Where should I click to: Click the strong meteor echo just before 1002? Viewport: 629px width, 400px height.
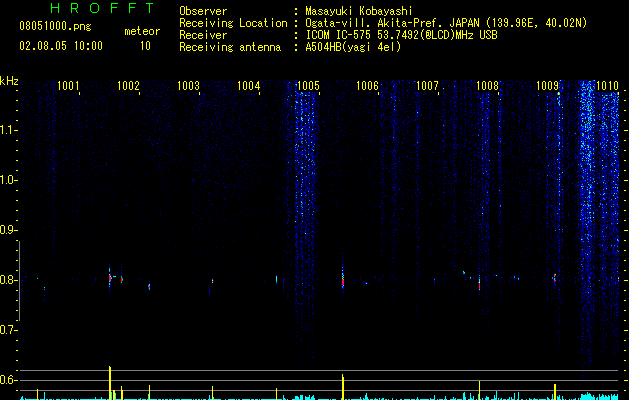tap(110, 278)
